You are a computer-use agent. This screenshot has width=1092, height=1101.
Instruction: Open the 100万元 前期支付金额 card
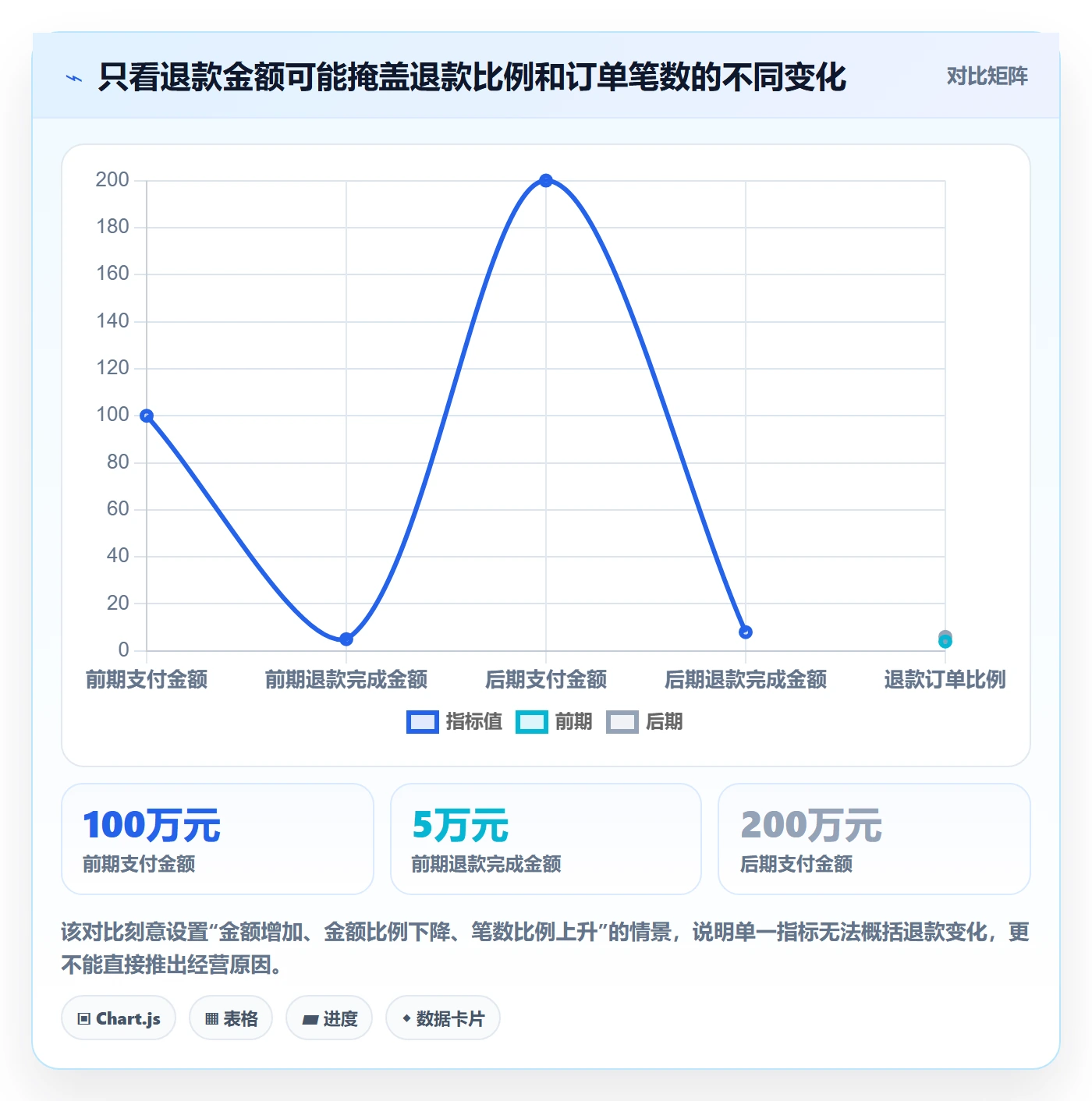[218, 839]
